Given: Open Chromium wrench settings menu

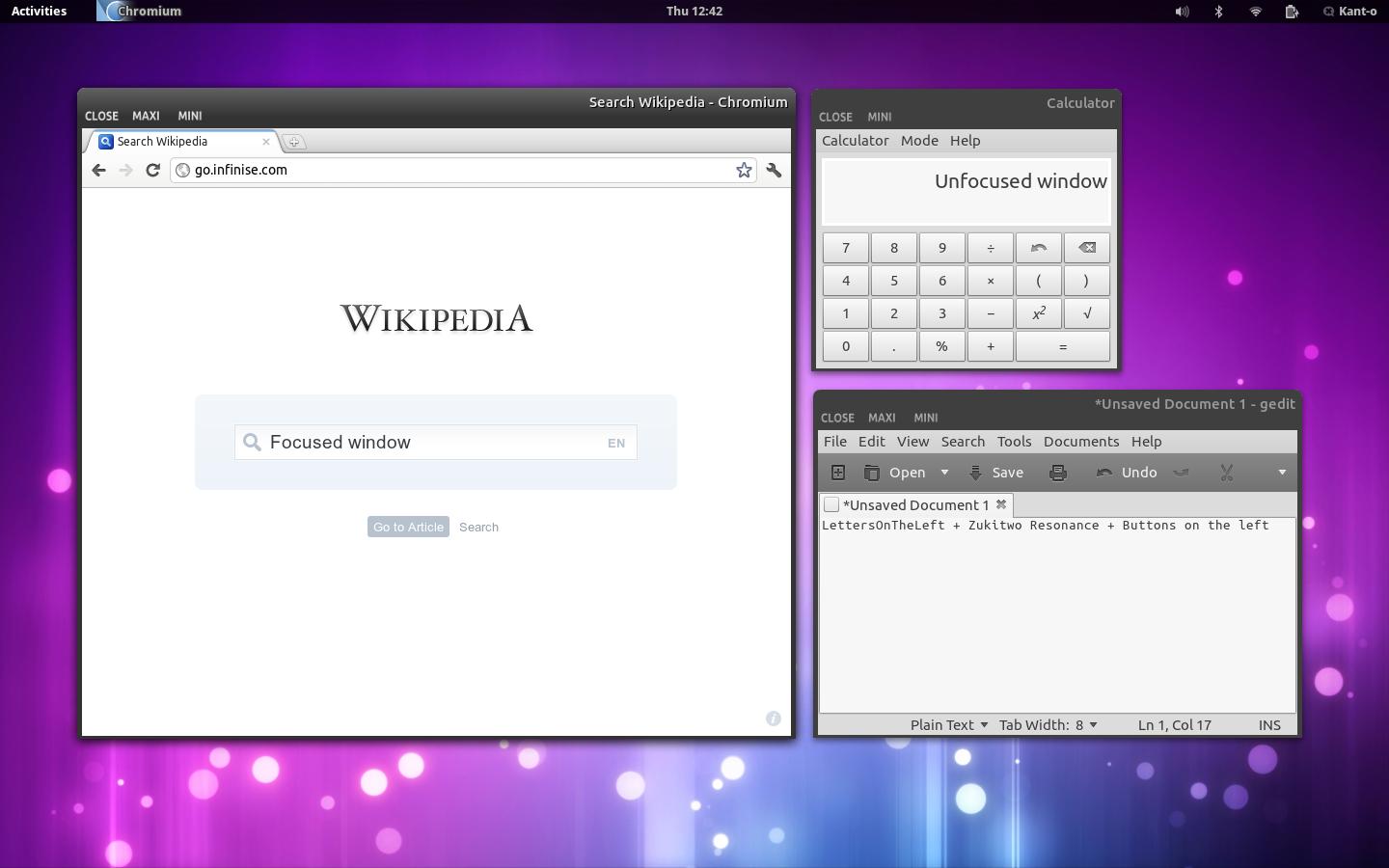Looking at the screenshot, I should point(774,170).
